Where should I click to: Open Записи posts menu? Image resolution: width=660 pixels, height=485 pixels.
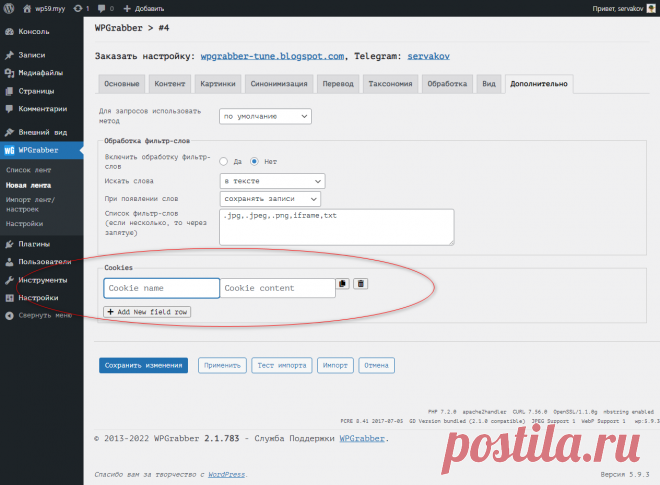click(32, 55)
